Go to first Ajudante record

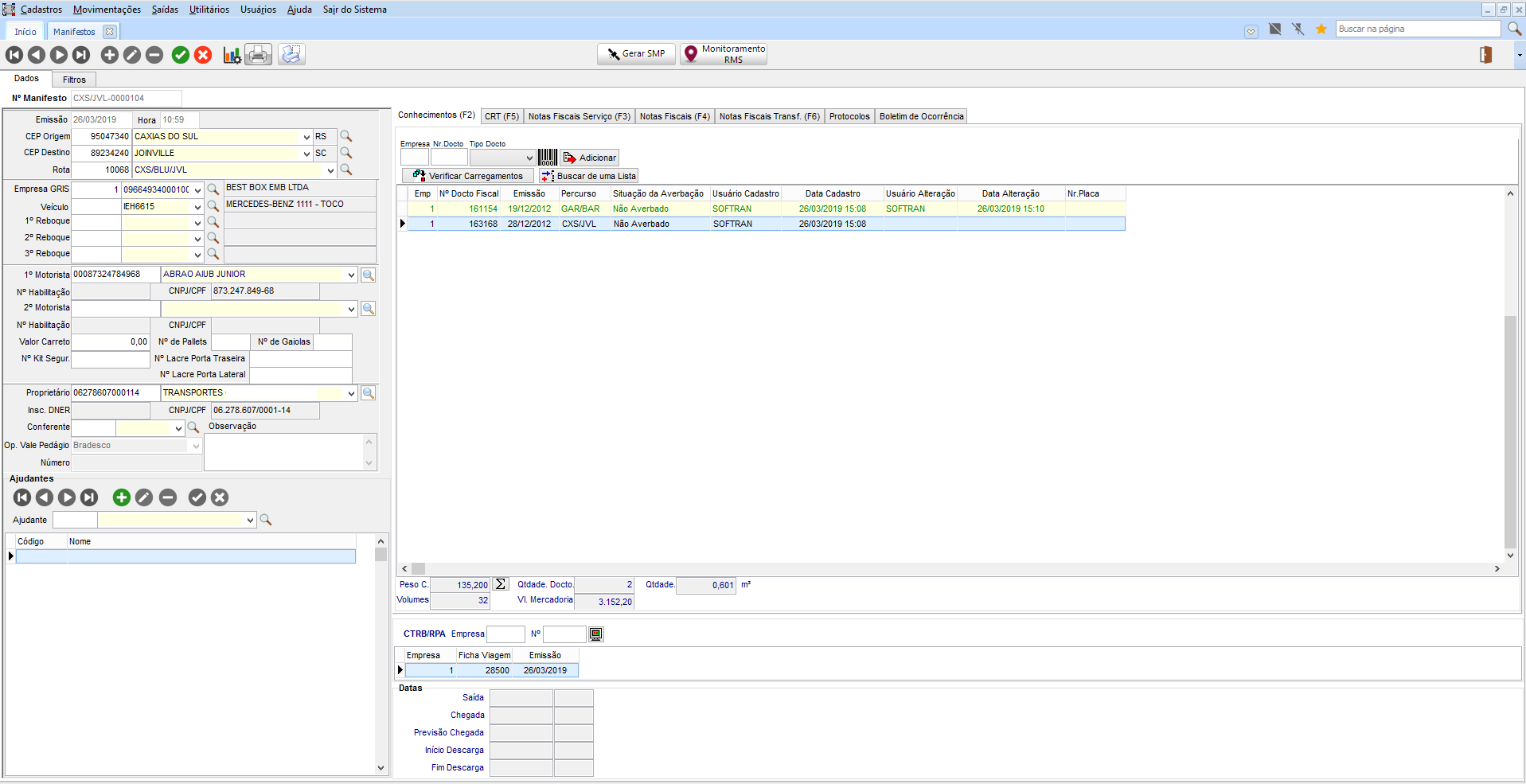pos(22,497)
